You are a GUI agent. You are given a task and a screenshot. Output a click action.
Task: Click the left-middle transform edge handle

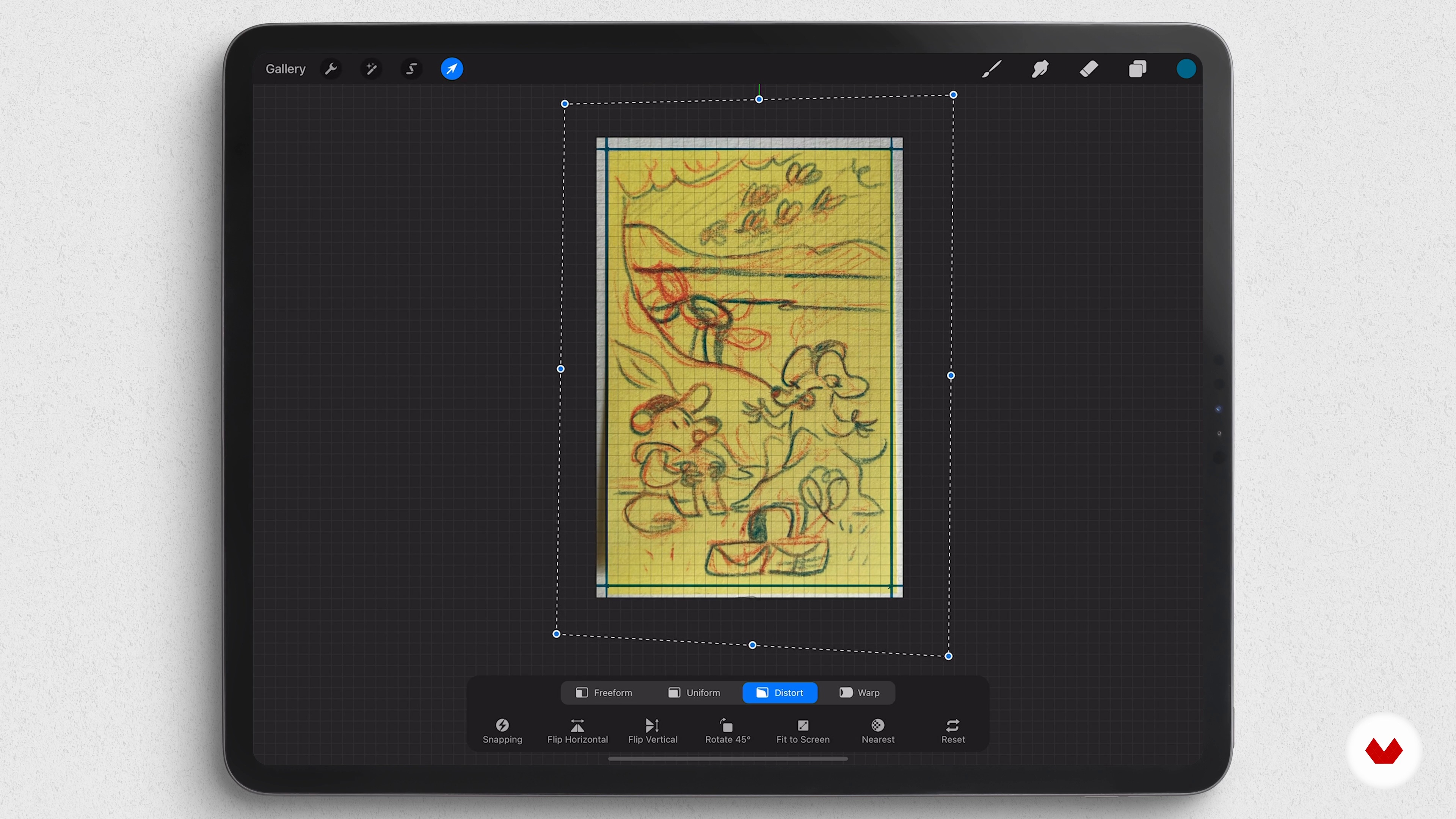click(561, 369)
